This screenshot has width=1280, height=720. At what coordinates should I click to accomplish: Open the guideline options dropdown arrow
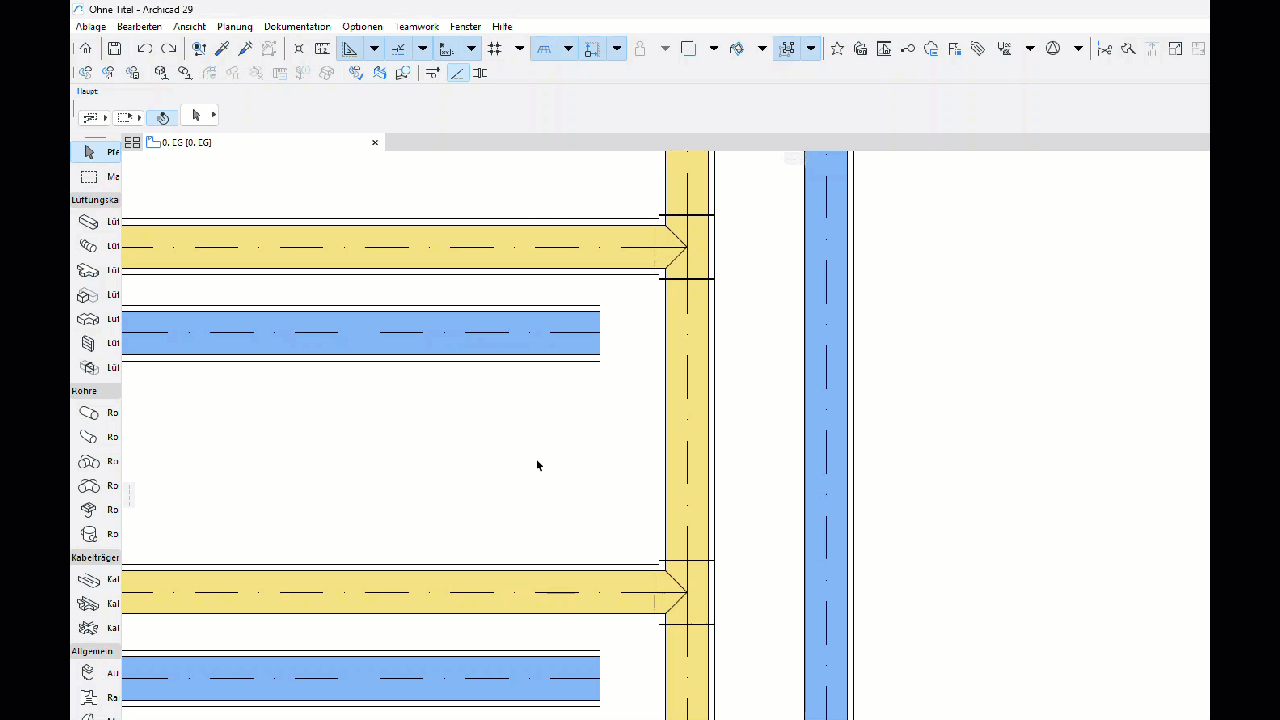pos(373,48)
